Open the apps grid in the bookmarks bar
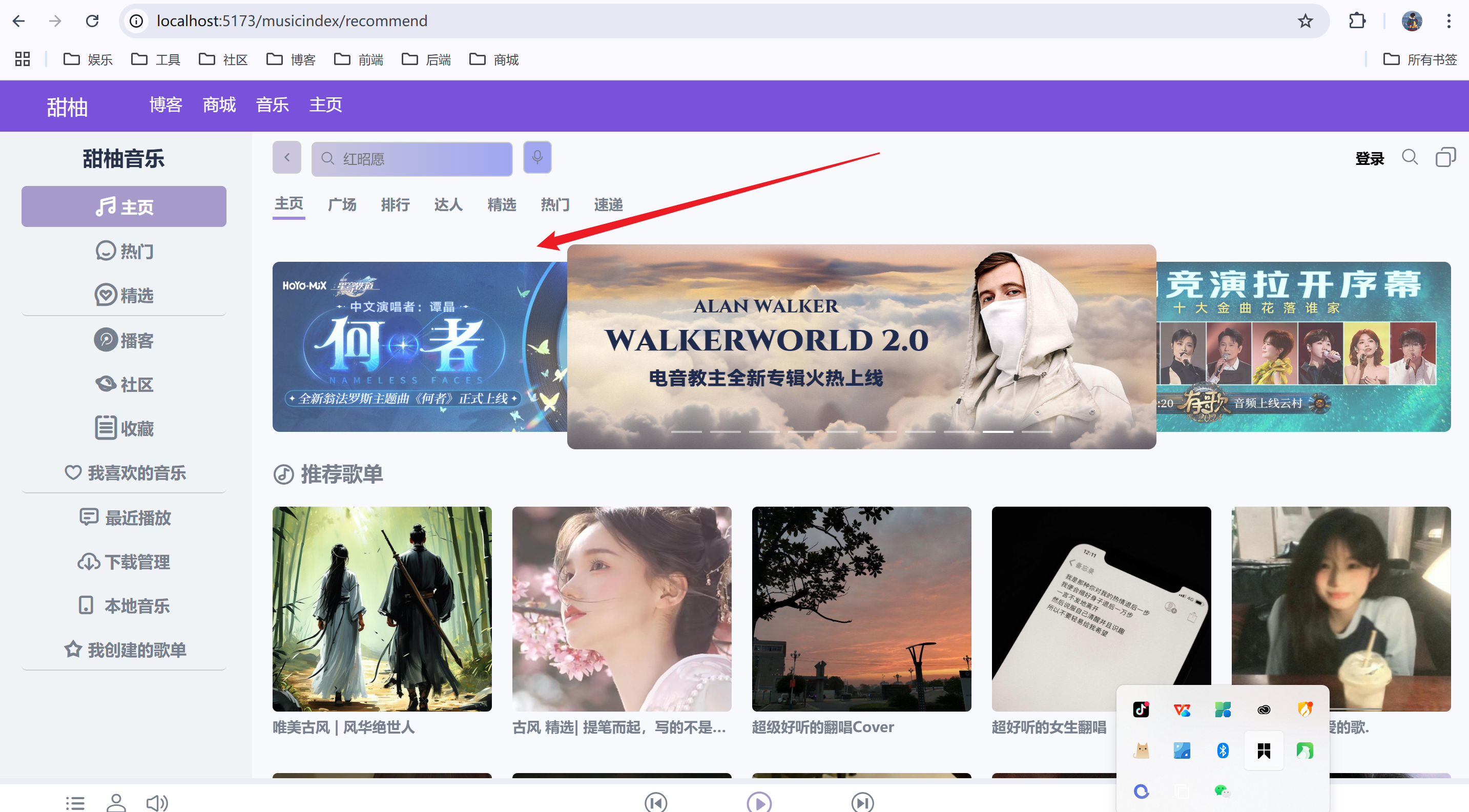The width and height of the screenshot is (1469, 812). coord(22,59)
